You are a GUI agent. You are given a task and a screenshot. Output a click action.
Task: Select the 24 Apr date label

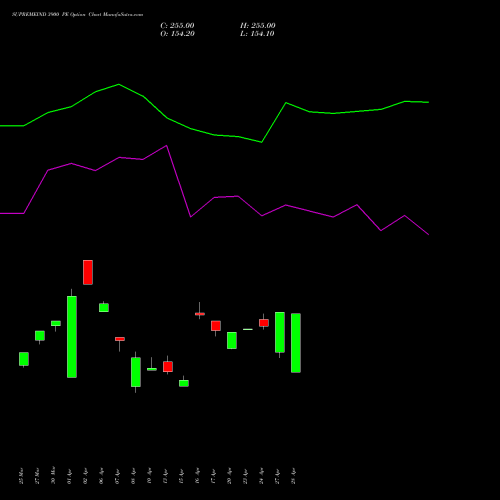262,476
